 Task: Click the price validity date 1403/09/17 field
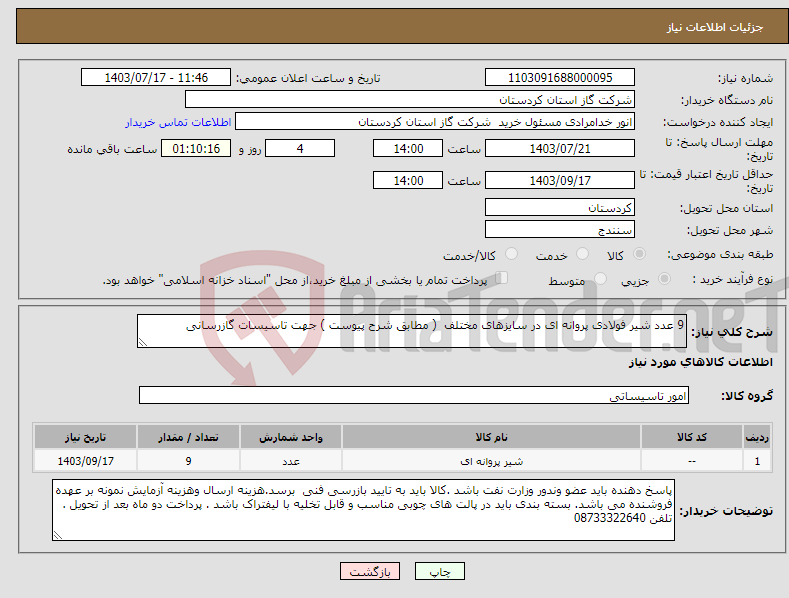click(560, 180)
